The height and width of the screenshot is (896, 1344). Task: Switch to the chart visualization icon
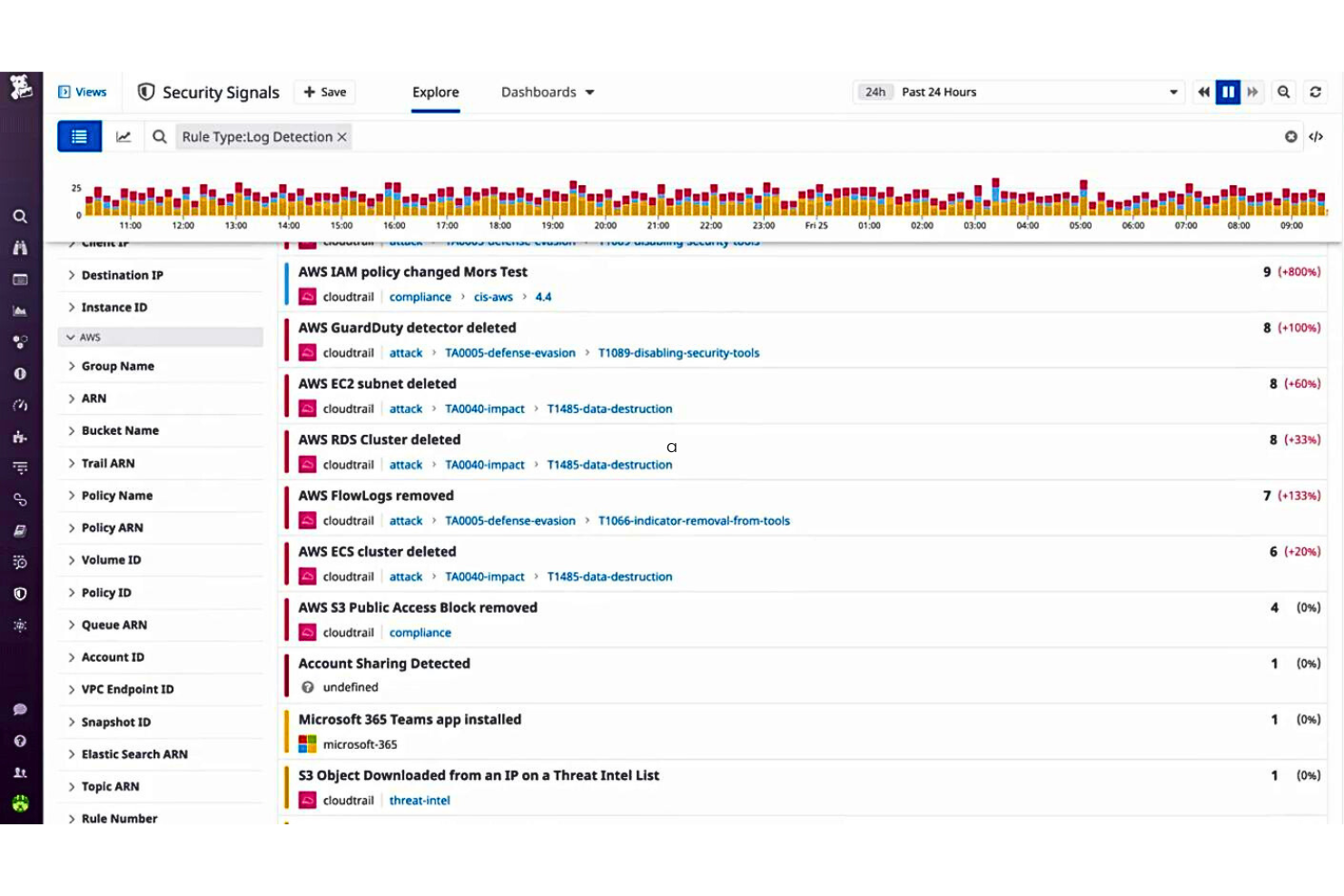pyautogui.click(x=124, y=136)
